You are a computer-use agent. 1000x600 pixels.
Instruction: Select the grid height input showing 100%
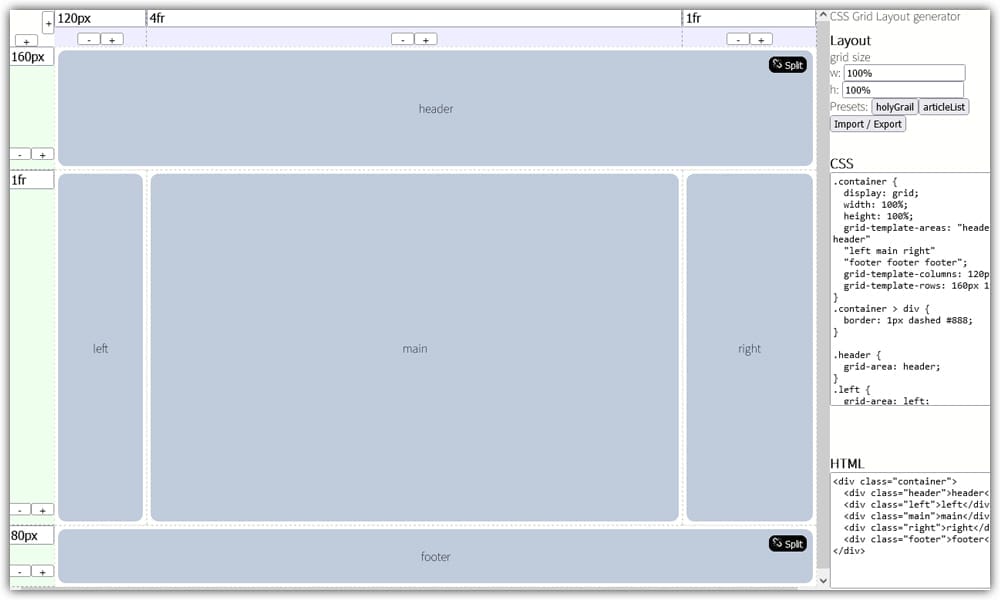click(903, 89)
